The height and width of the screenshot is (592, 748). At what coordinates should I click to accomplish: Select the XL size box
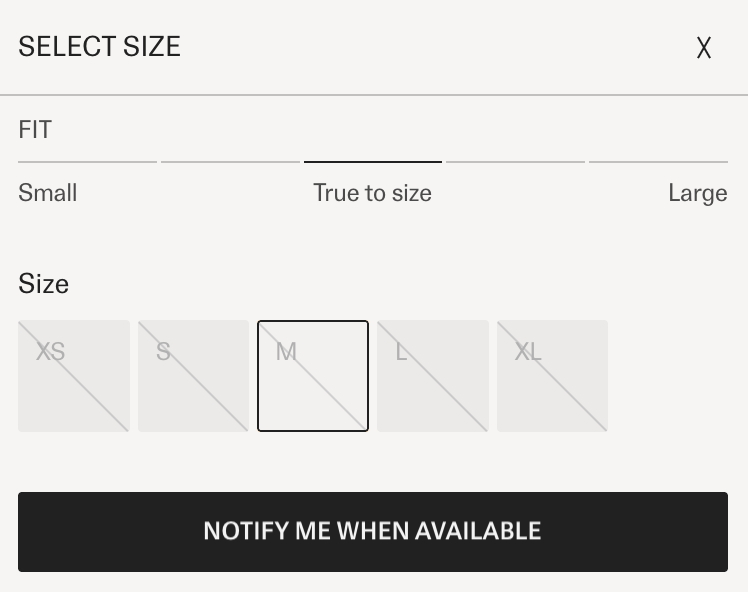tap(552, 376)
